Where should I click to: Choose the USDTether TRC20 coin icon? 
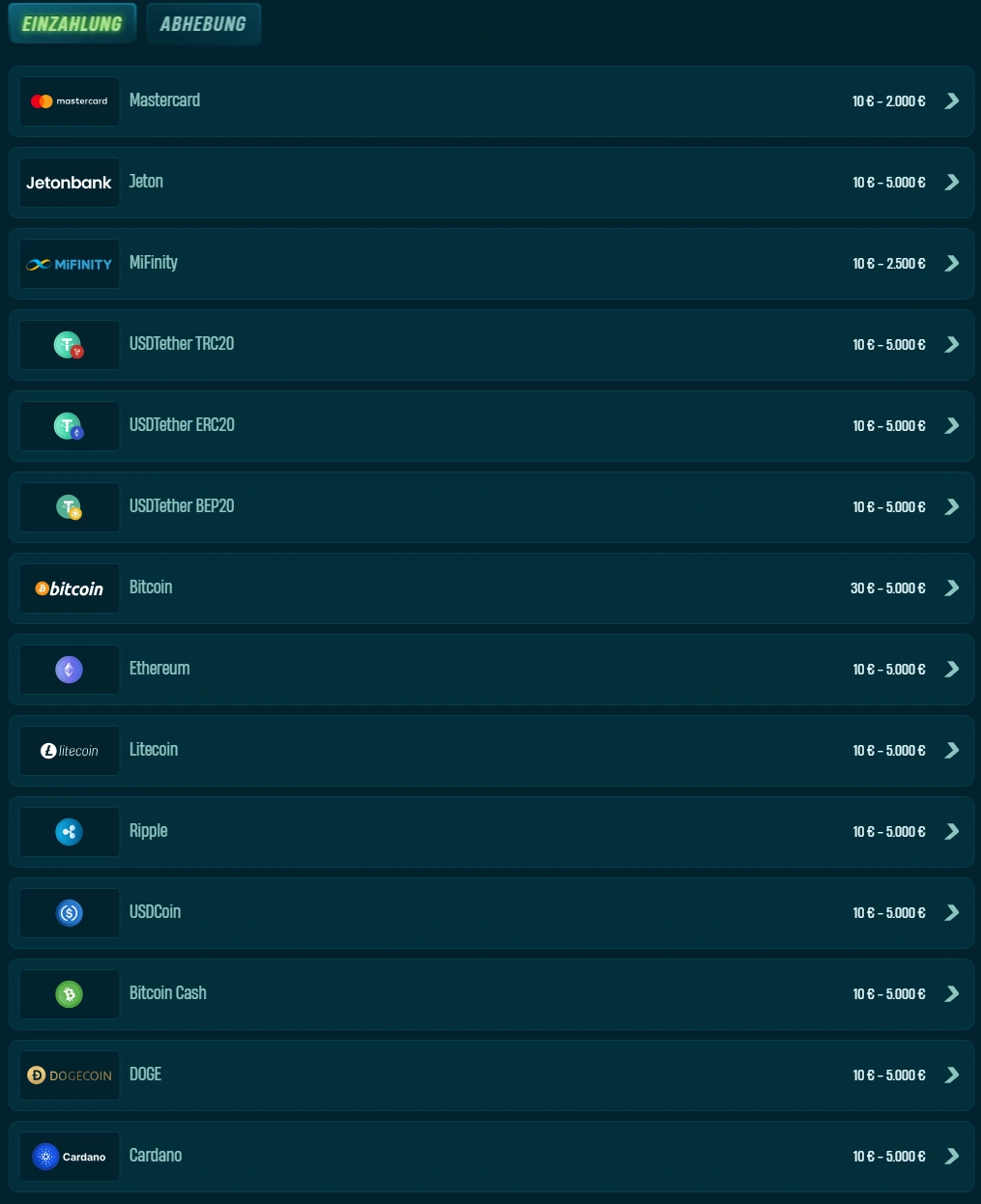pos(70,345)
